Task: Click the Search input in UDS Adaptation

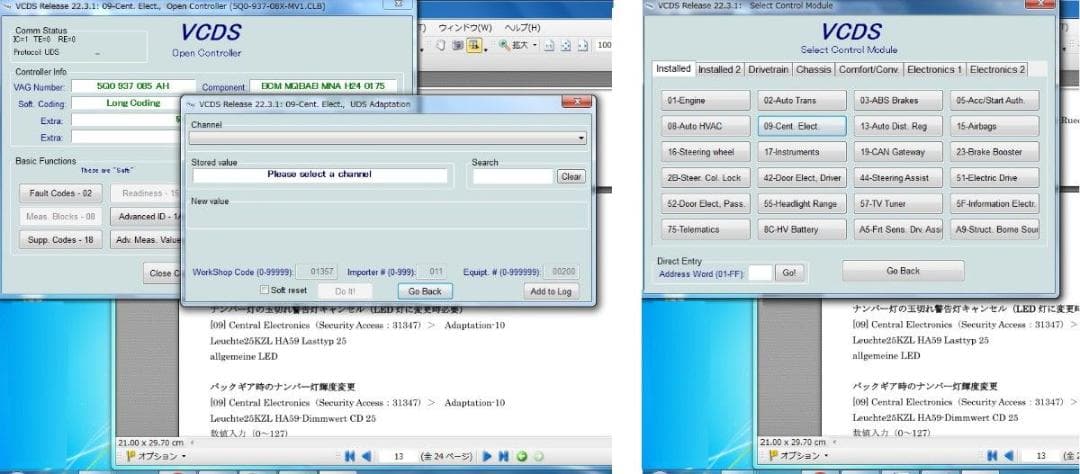Action: (x=513, y=176)
